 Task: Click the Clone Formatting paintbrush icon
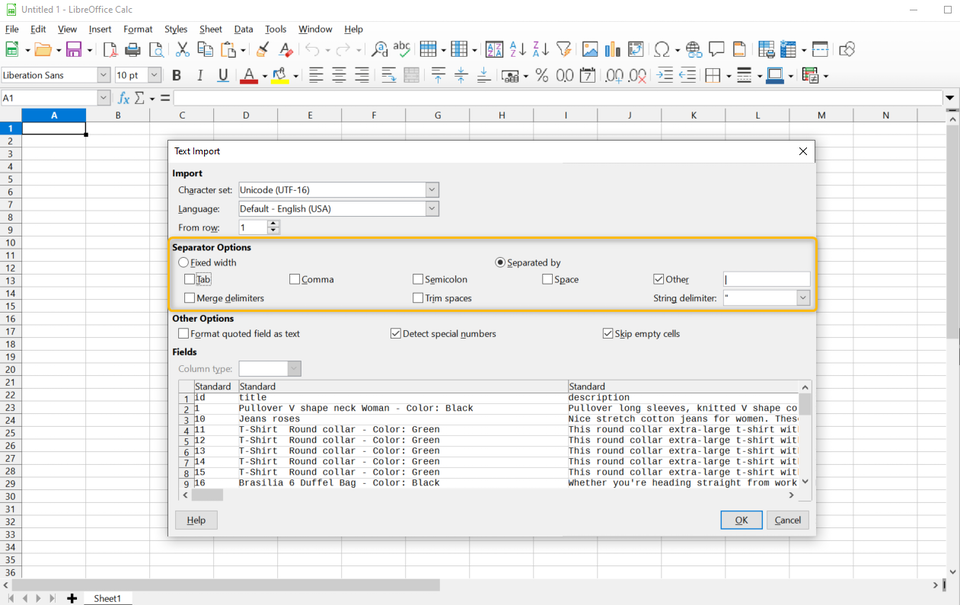tap(262, 49)
